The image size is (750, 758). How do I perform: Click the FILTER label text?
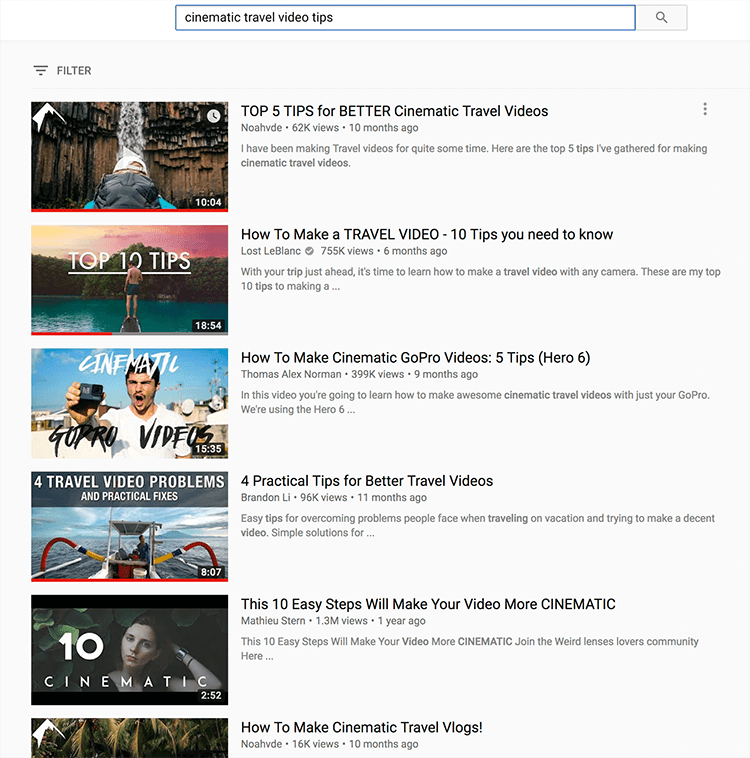click(74, 71)
